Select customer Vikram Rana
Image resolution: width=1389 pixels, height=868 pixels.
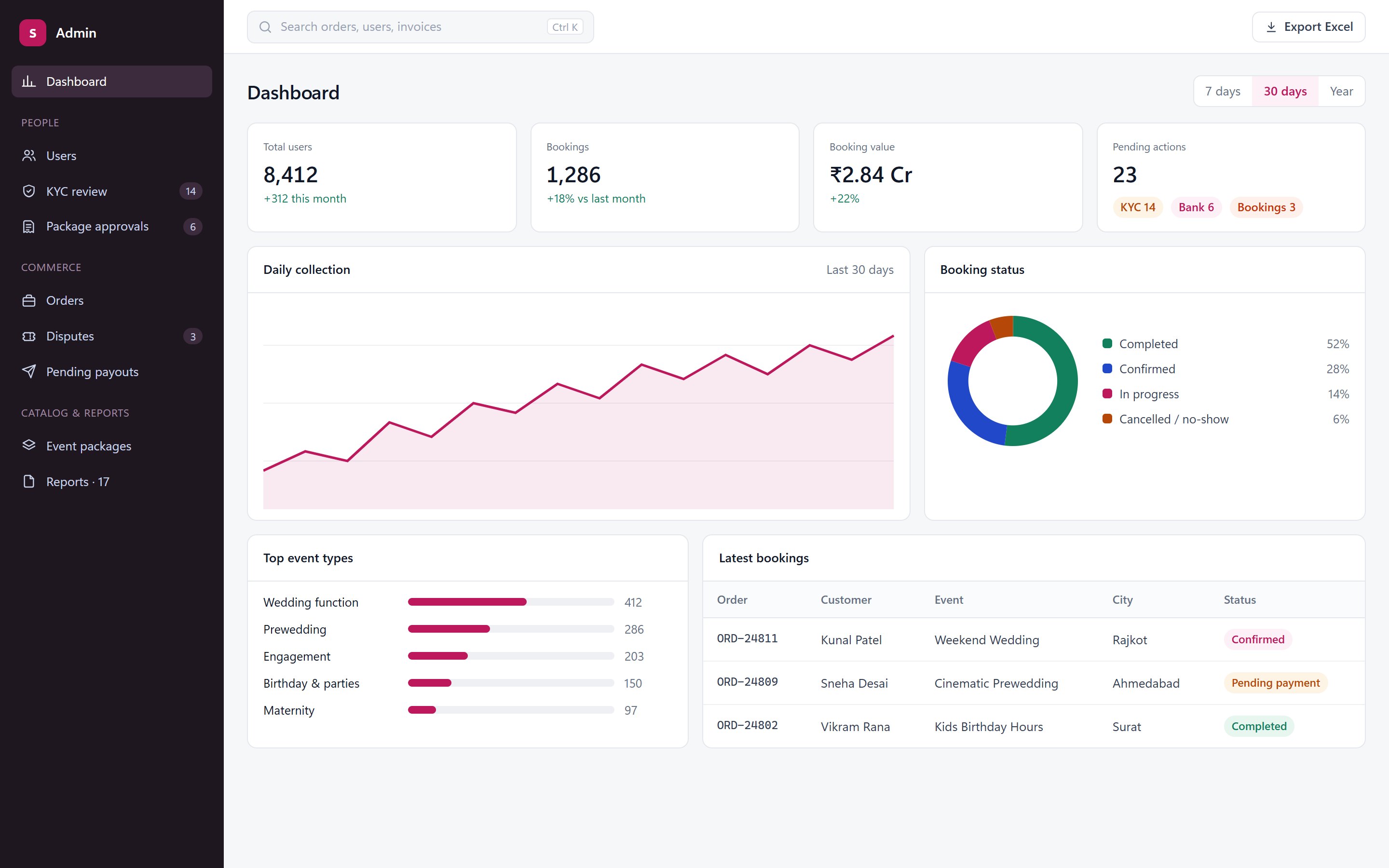(855, 727)
